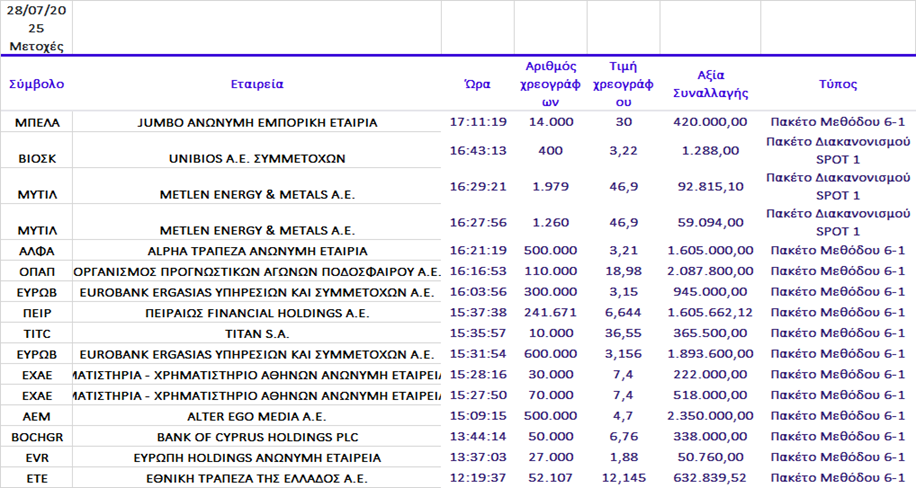
Task: Click the symbol cell 'TITC'
Action: click(37, 334)
